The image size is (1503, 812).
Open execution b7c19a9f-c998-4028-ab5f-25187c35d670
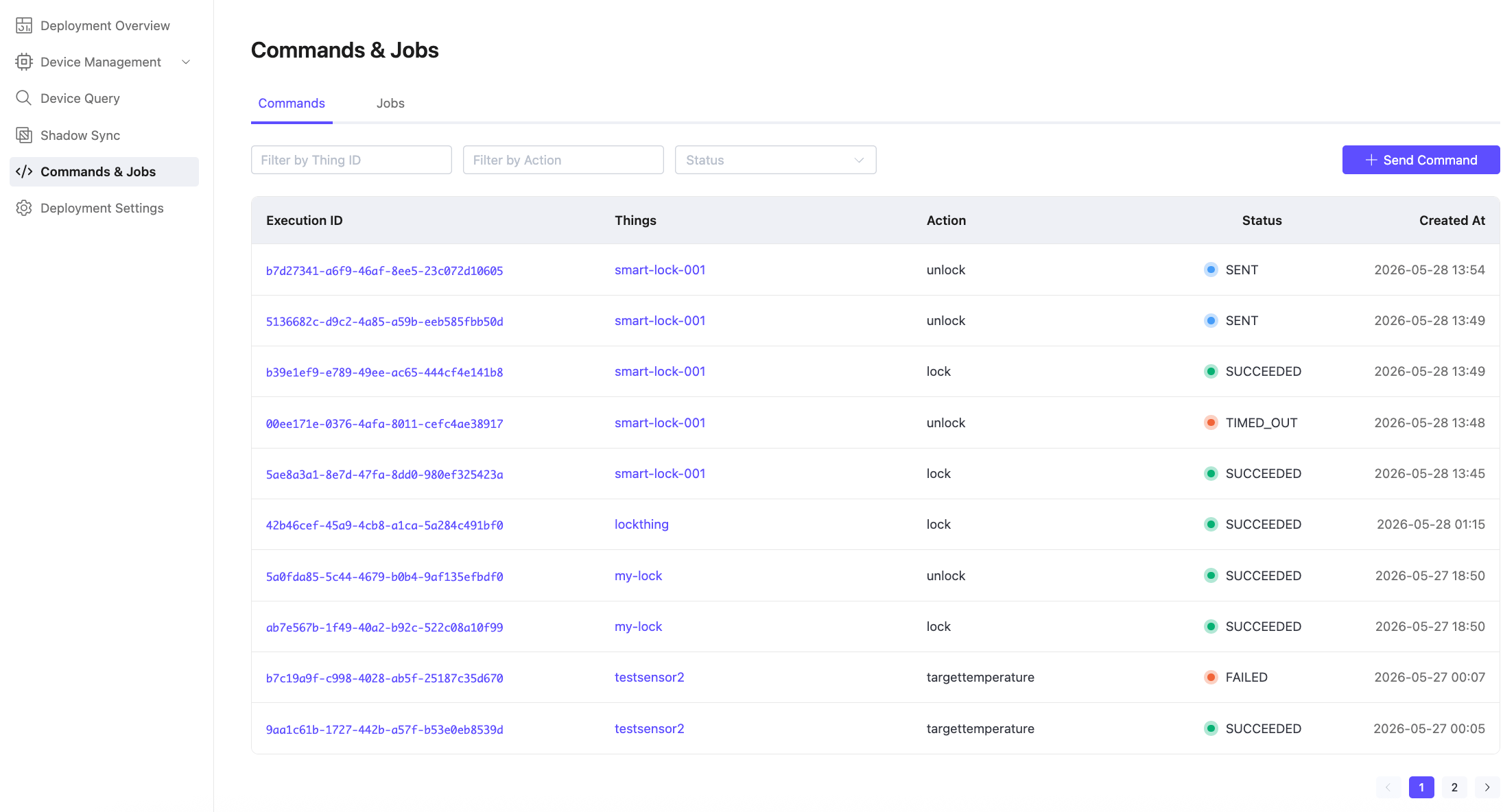pyautogui.click(x=384, y=678)
